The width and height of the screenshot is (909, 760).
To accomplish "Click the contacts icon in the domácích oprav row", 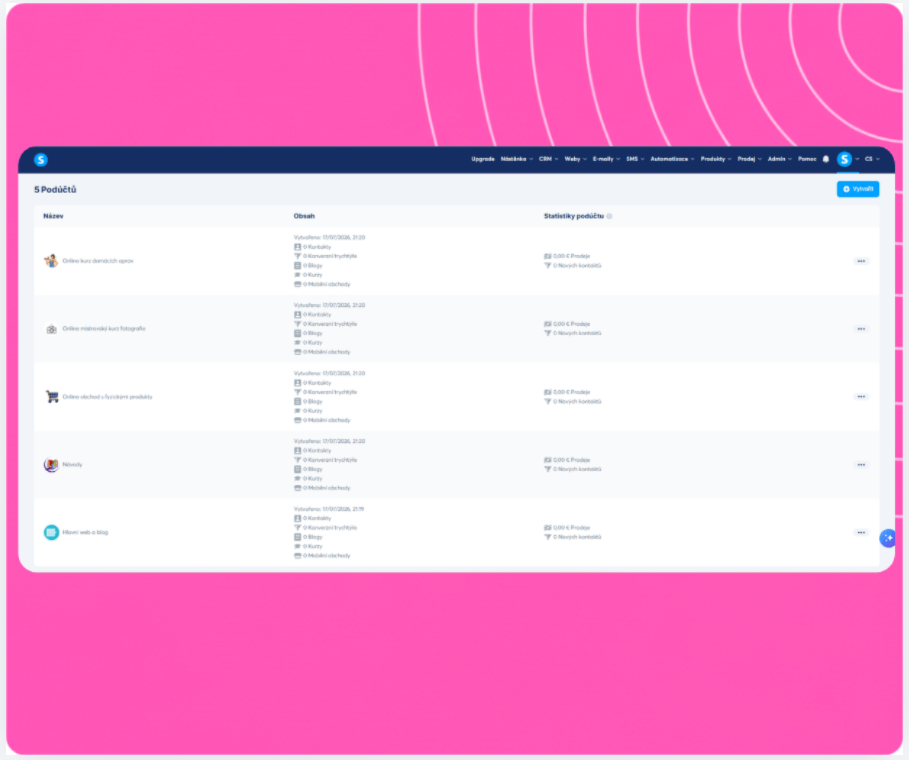I will (297, 247).
